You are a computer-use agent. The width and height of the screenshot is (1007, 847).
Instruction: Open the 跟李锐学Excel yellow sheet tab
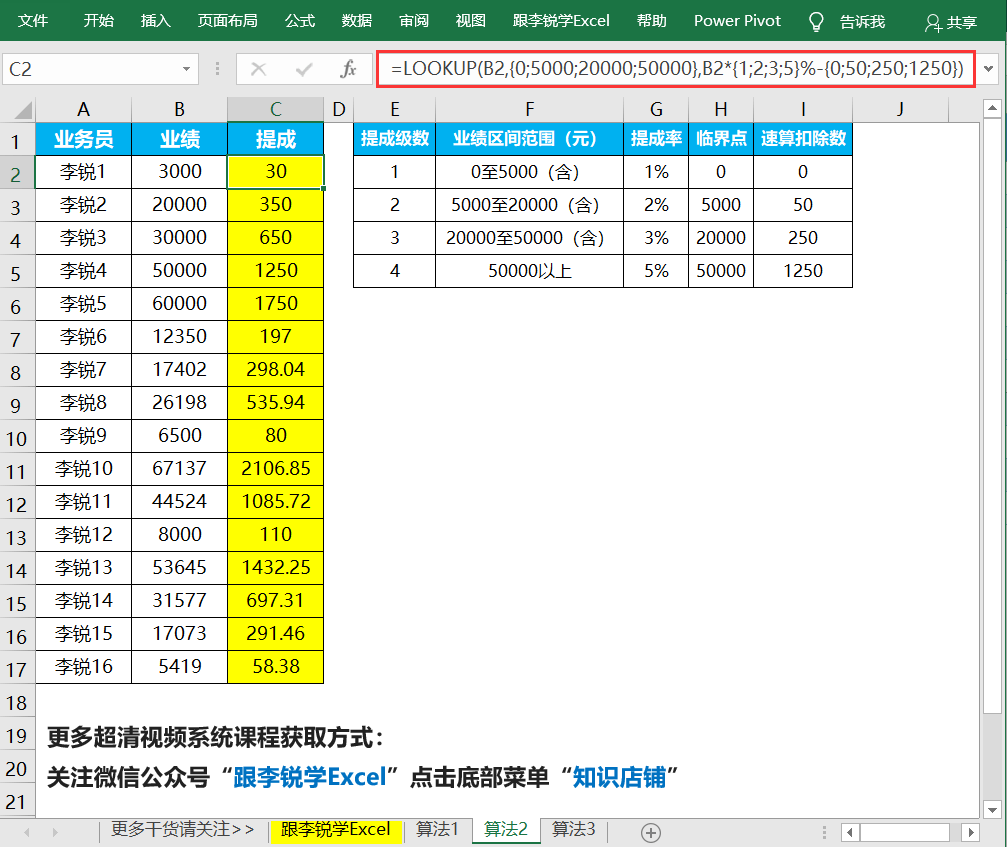[x=335, y=829]
